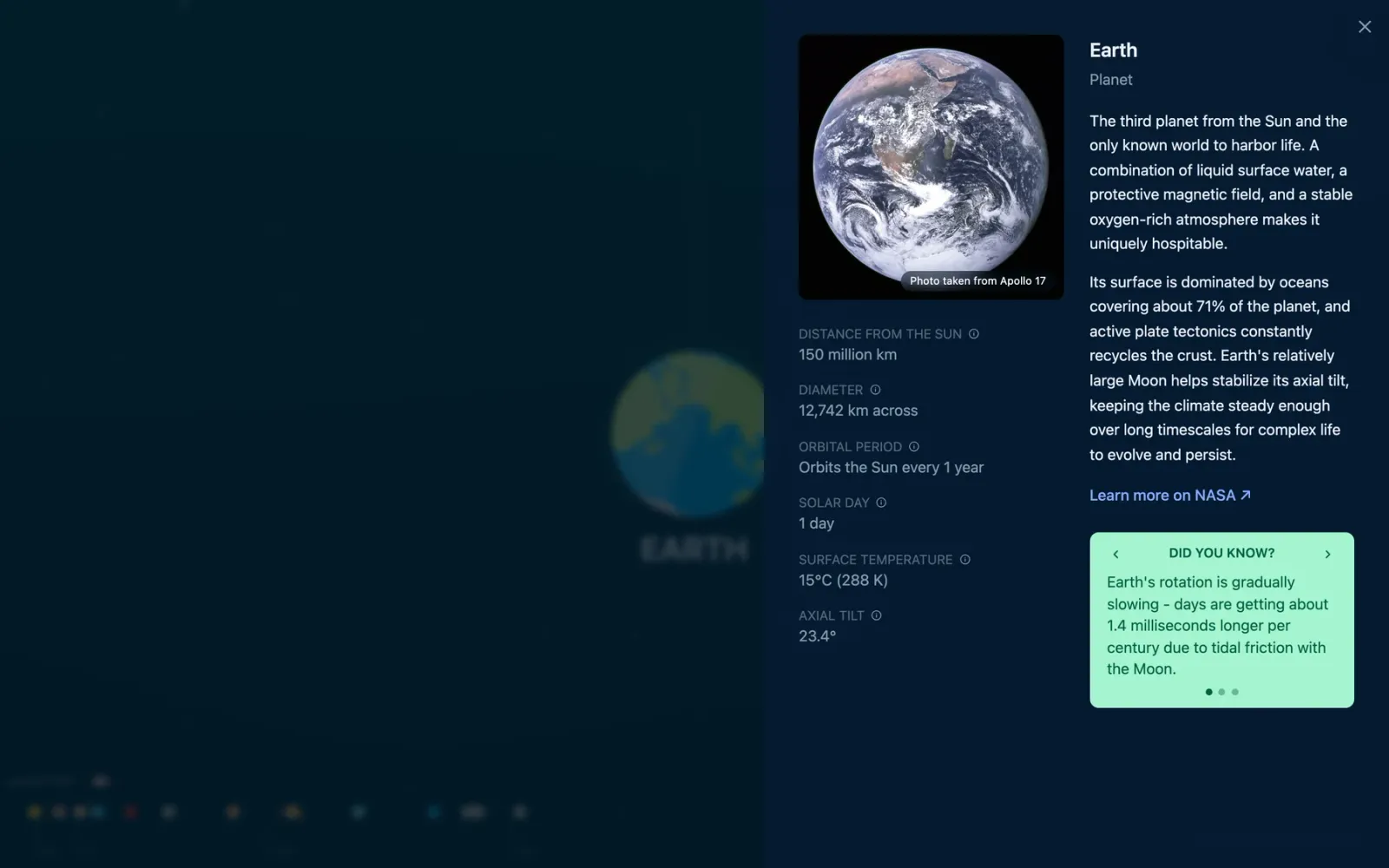This screenshot has width=1389, height=868.
Task: Click the '23.4°' axial tilt value
Action: click(817, 636)
